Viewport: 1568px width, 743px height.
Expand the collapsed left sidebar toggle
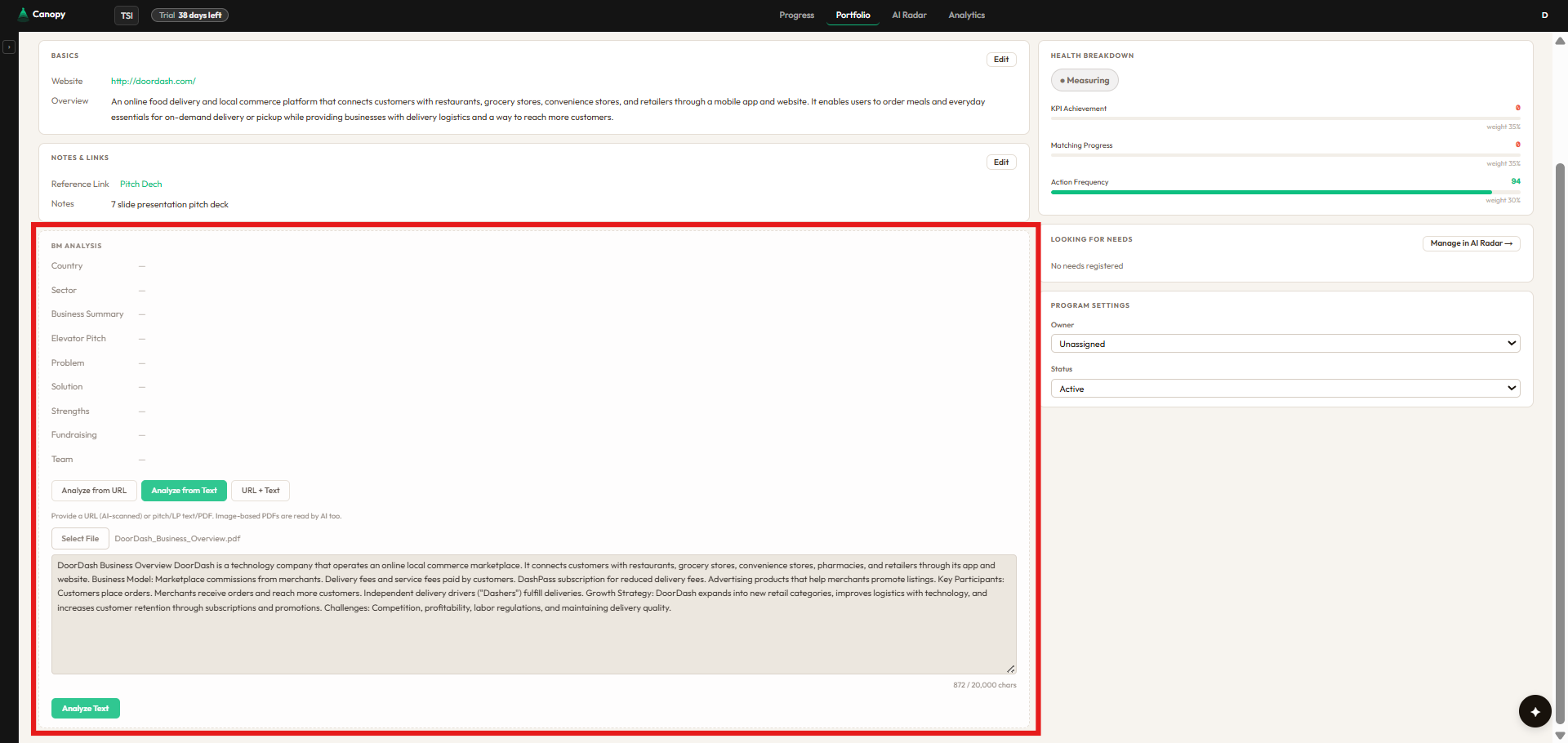click(9, 47)
